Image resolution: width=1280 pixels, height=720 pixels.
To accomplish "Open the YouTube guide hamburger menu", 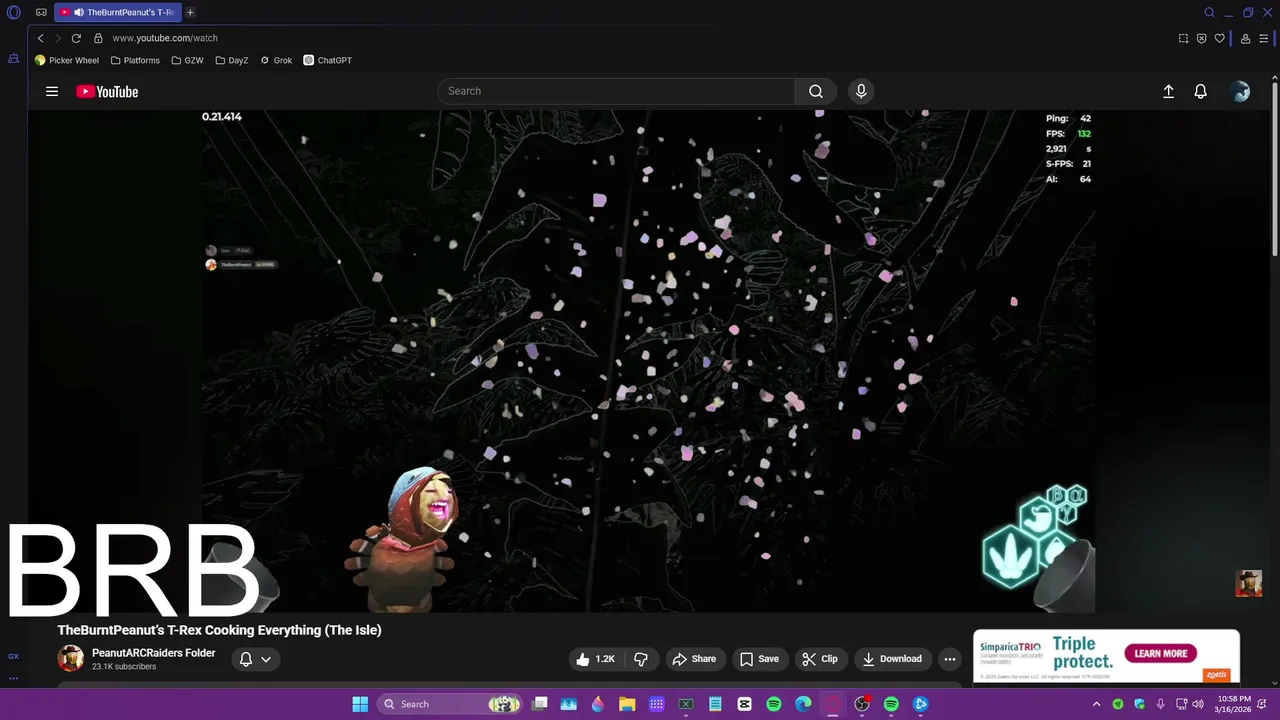I will (x=52, y=91).
